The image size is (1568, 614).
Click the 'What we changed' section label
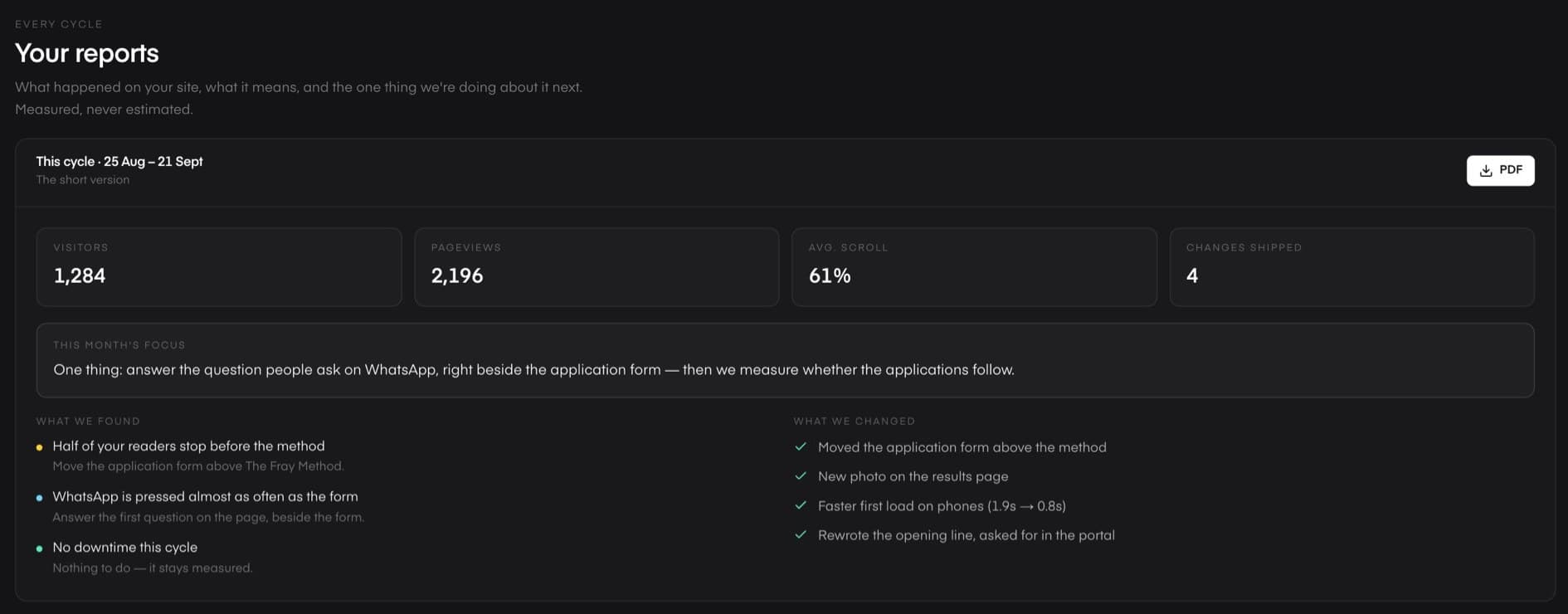(x=855, y=422)
